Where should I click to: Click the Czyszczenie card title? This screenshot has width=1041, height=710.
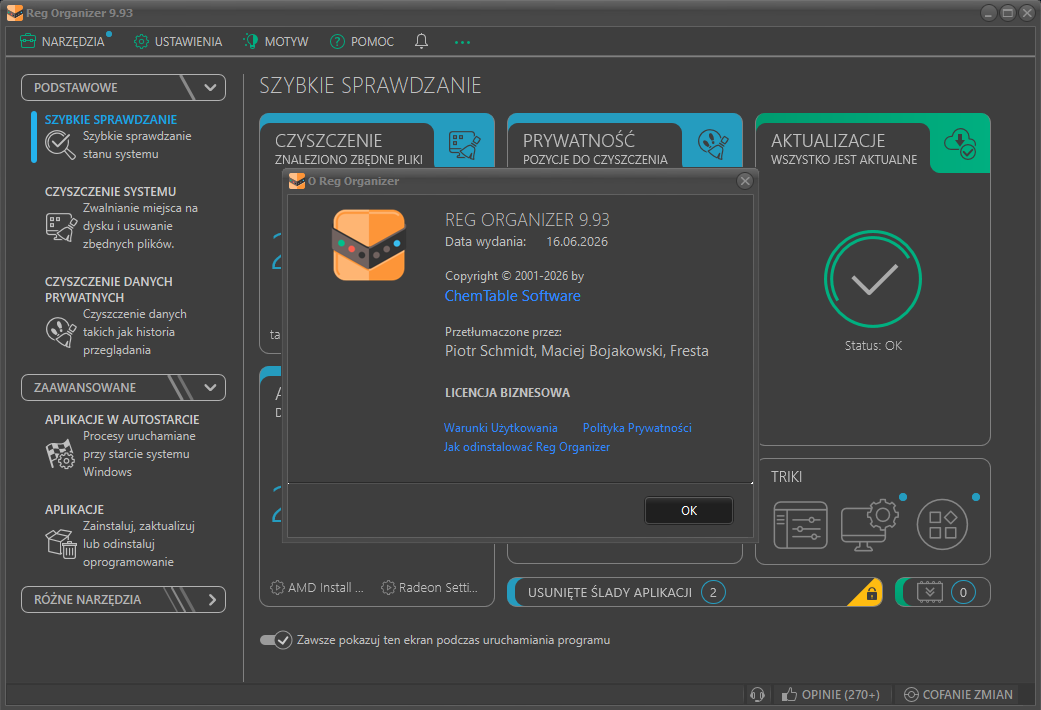click(329, 141)
